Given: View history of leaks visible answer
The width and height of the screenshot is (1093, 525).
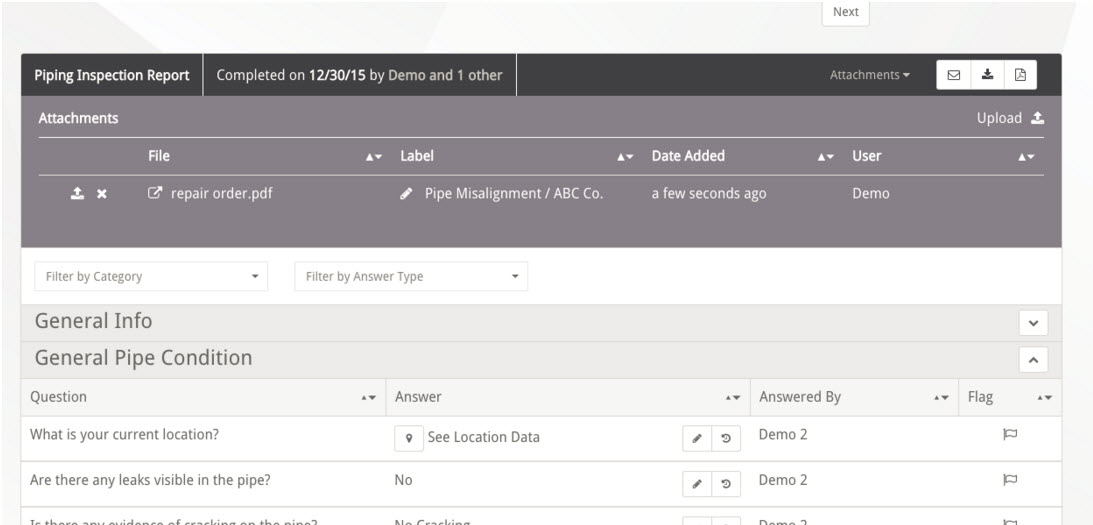Looking at the screenshot, I should (x=726, y=484).
